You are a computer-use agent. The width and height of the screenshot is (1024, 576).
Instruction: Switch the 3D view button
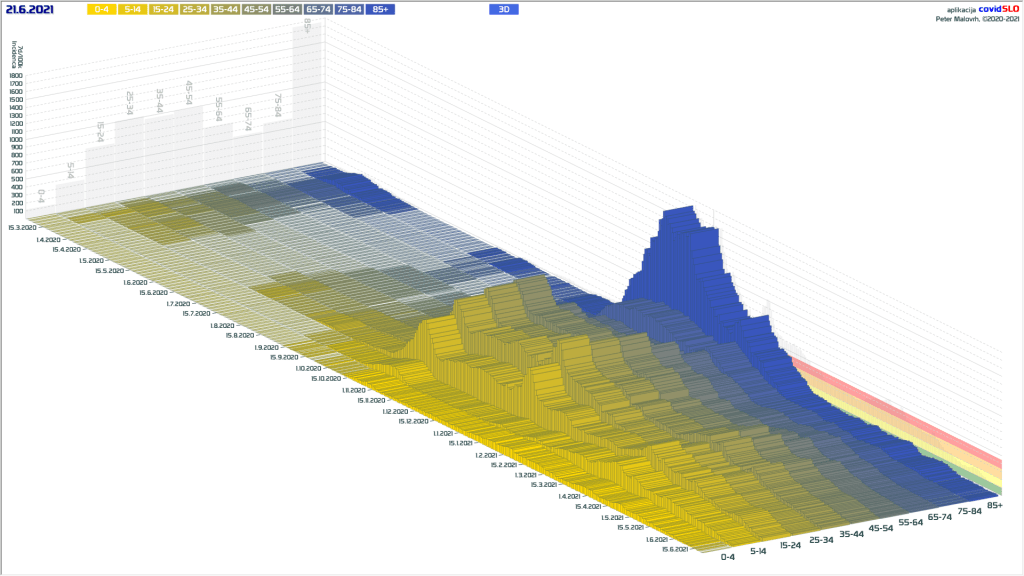pyautogui.click(x=504, y=9)
